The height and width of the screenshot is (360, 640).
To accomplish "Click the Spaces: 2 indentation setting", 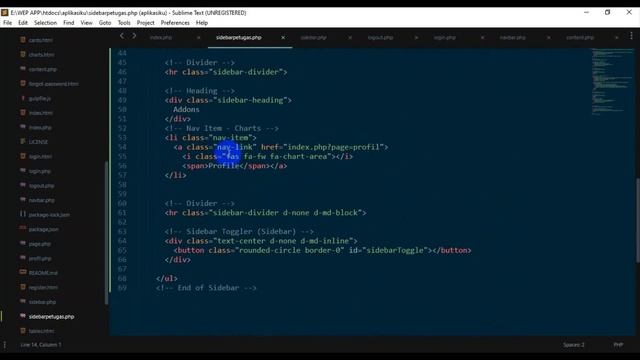I will click(573, 345).
